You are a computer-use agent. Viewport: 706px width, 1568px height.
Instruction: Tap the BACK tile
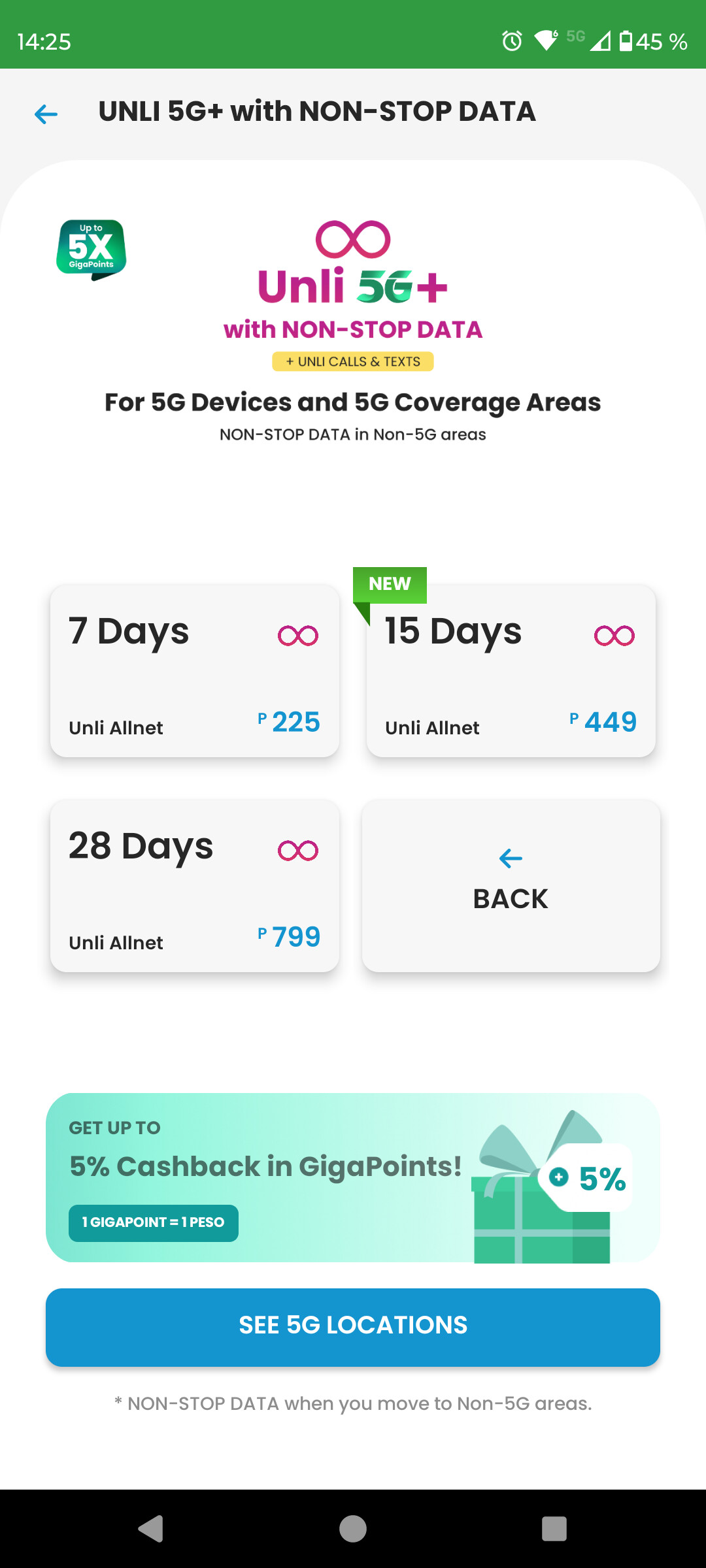511,885
